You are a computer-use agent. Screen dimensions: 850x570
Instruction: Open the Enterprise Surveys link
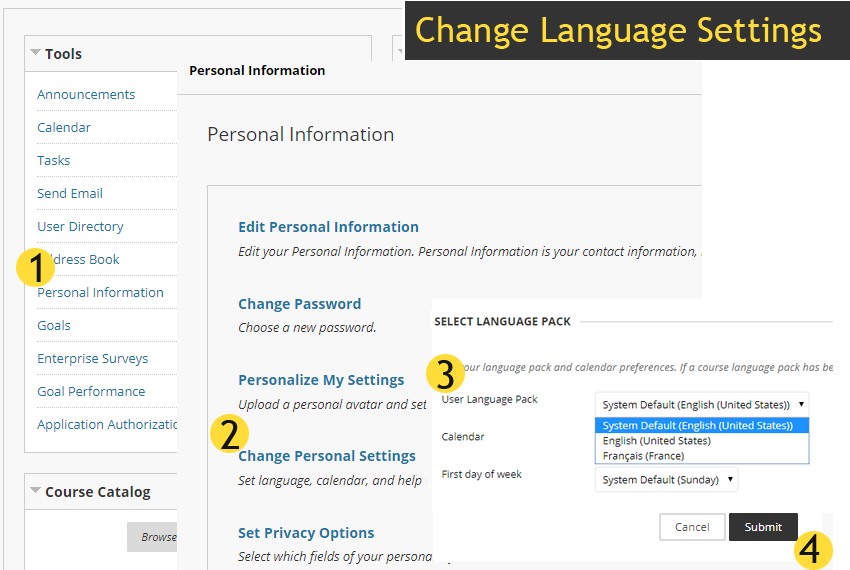pos(92,359)
